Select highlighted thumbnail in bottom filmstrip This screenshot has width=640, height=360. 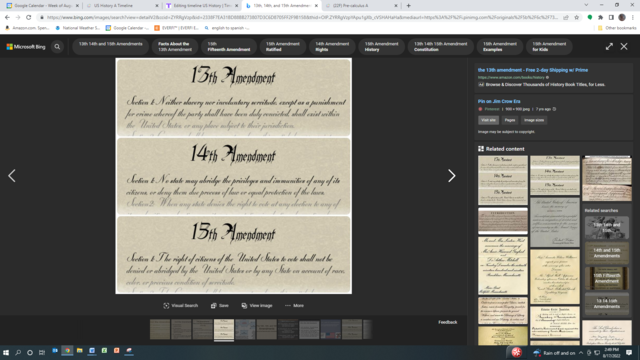coord(224,329)
